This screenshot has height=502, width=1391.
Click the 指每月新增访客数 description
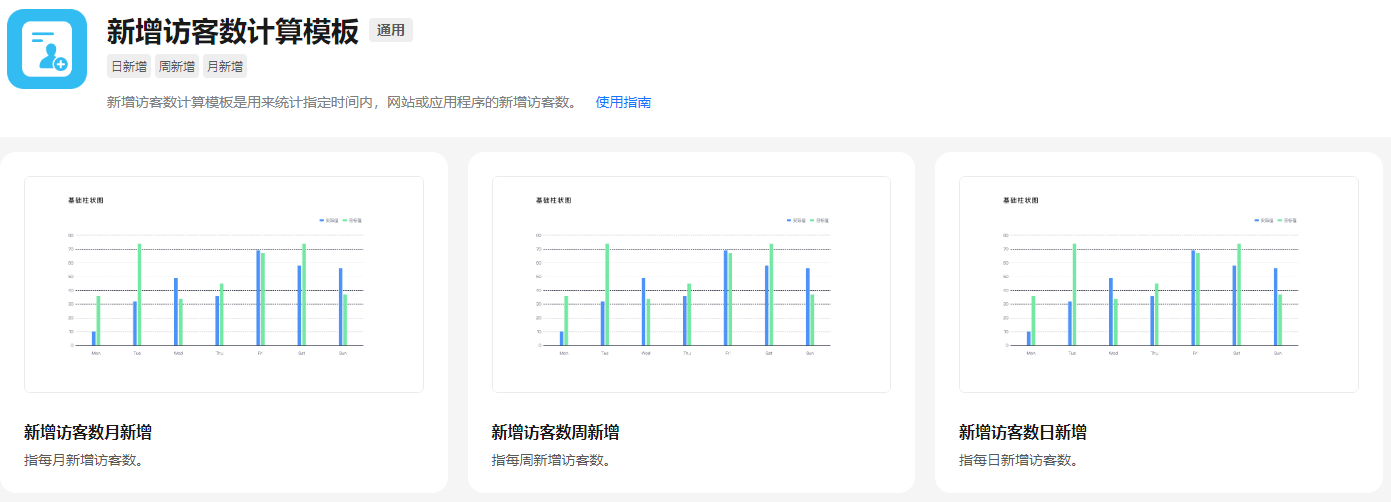[83, 460]
